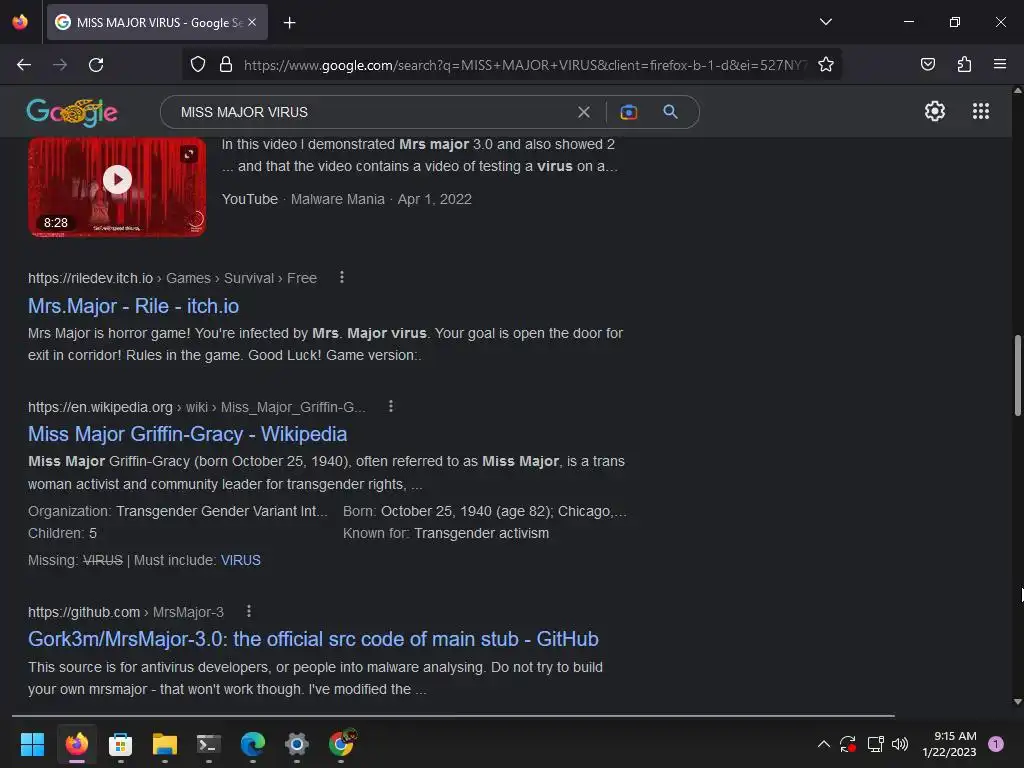This screenshot has height=768, width=1024.
Task: Open Miss Major Griffin-Gracy Wikipedia link
Action: click(187, 434)
